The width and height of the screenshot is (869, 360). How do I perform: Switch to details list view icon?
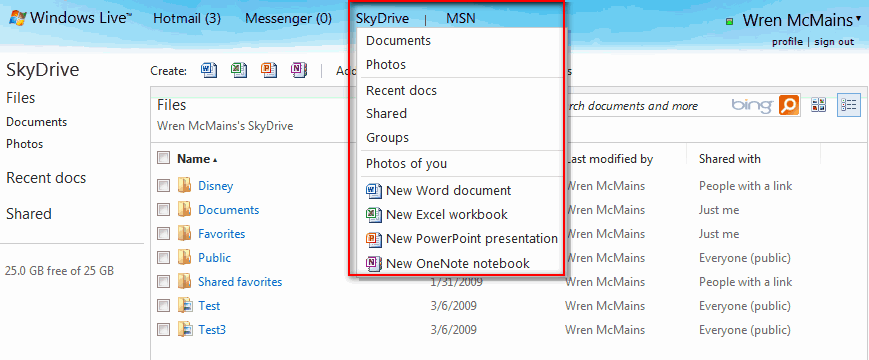coord(848,105)
